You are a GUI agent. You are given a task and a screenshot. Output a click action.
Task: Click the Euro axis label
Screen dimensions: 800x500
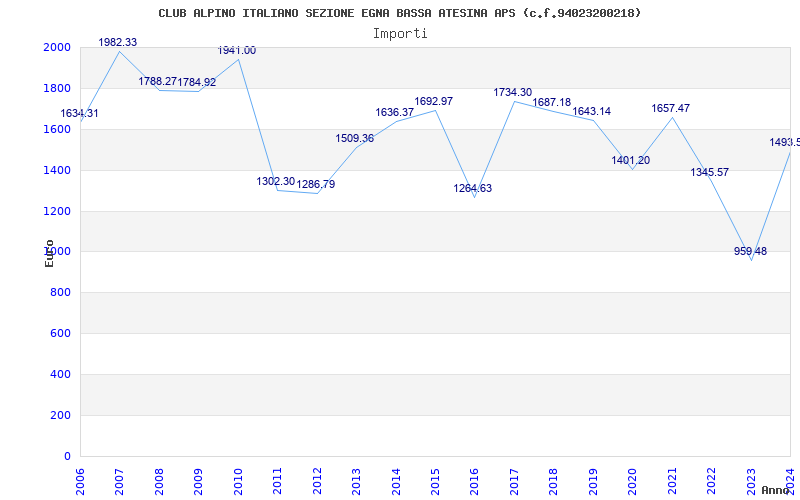point(49,253)
